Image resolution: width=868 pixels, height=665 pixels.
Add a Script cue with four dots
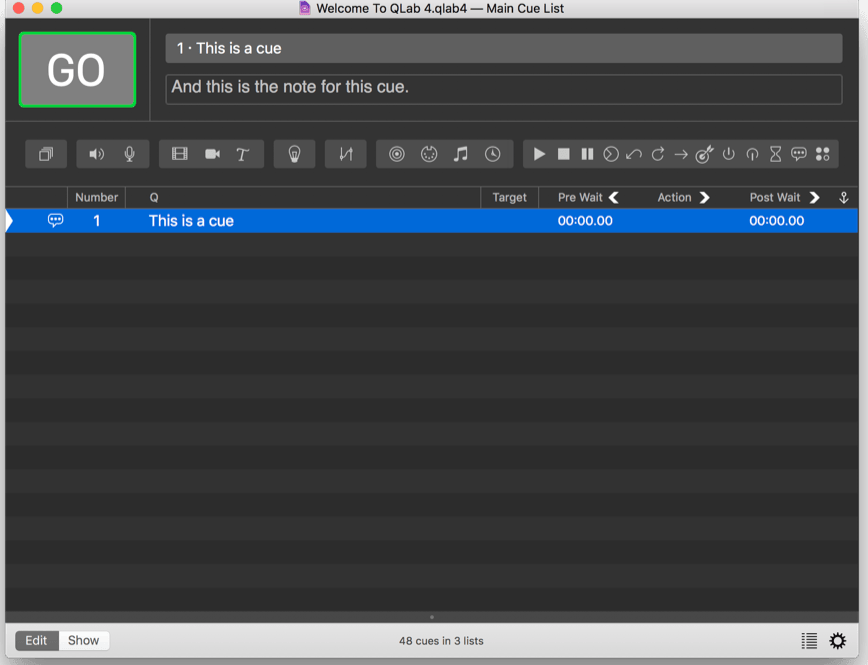tap(823, 154)
